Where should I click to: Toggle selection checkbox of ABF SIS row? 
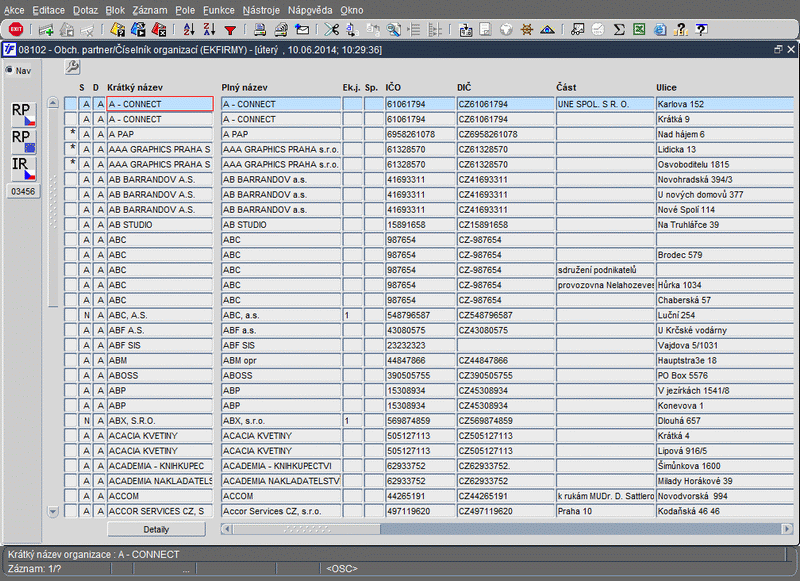click(71, 345)
